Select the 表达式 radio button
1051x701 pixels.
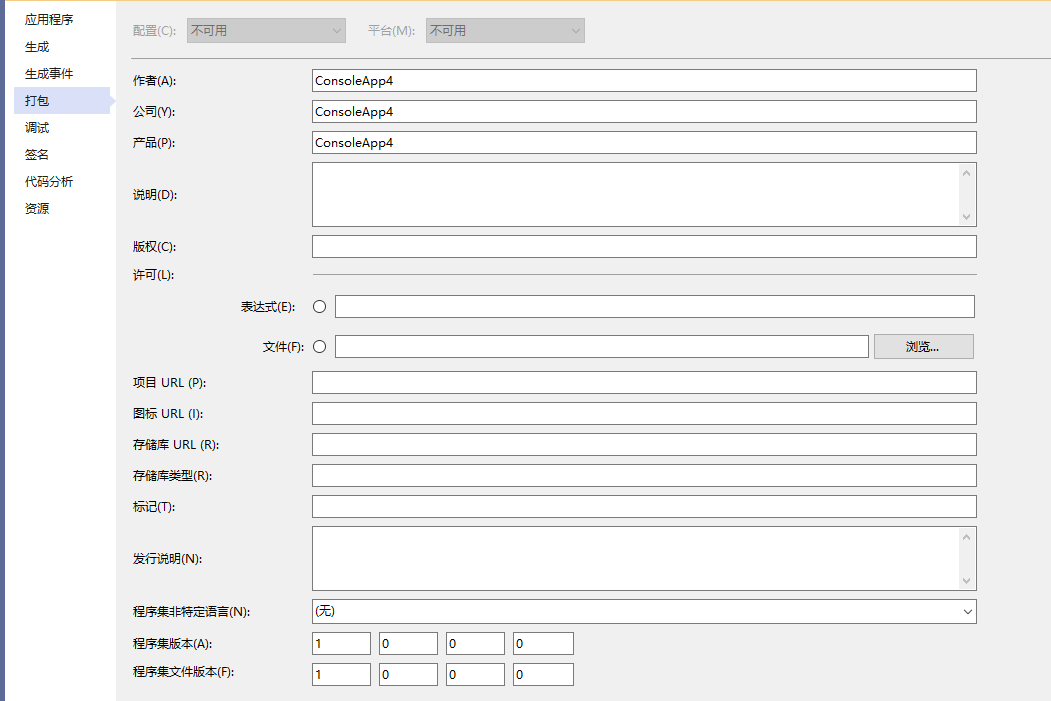[320, 307]
